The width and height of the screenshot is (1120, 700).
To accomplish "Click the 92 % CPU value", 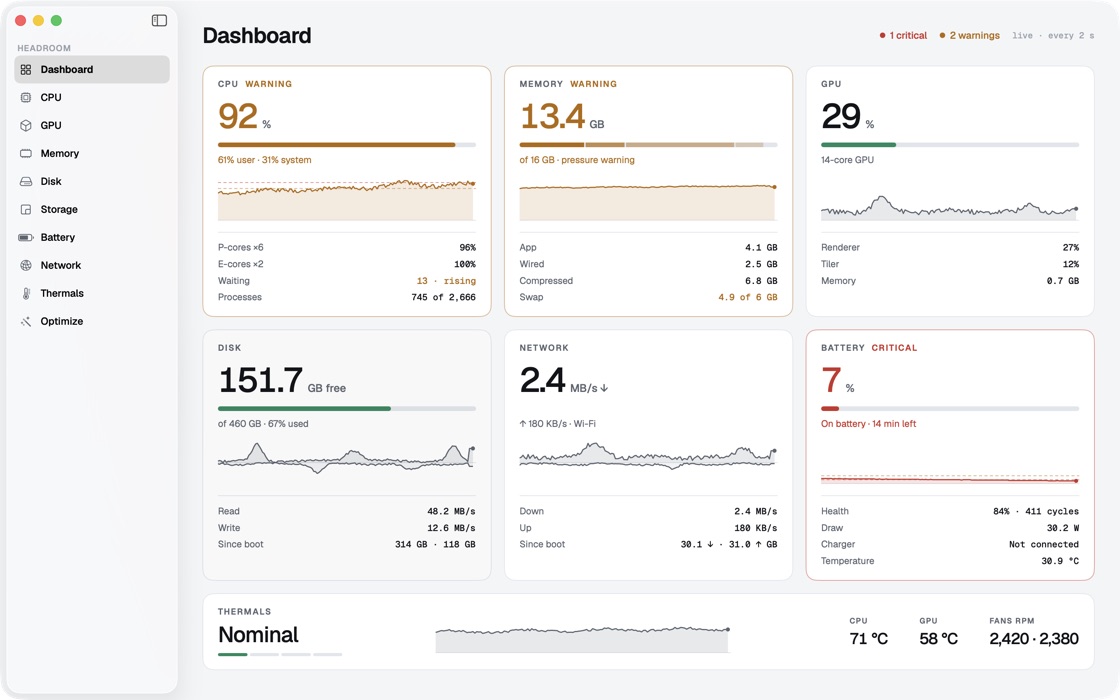I will coord(244,116).
